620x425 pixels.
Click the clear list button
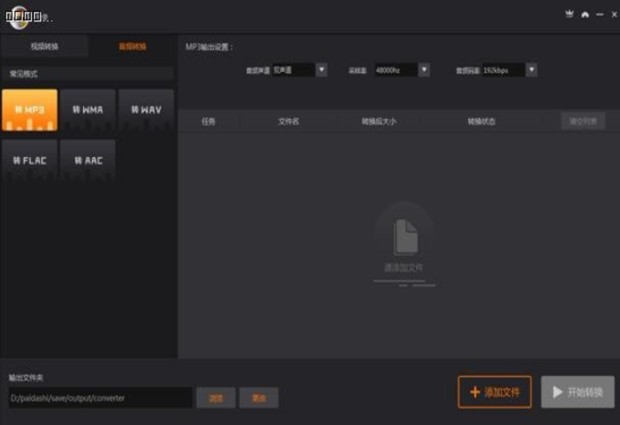pos(582,121)
